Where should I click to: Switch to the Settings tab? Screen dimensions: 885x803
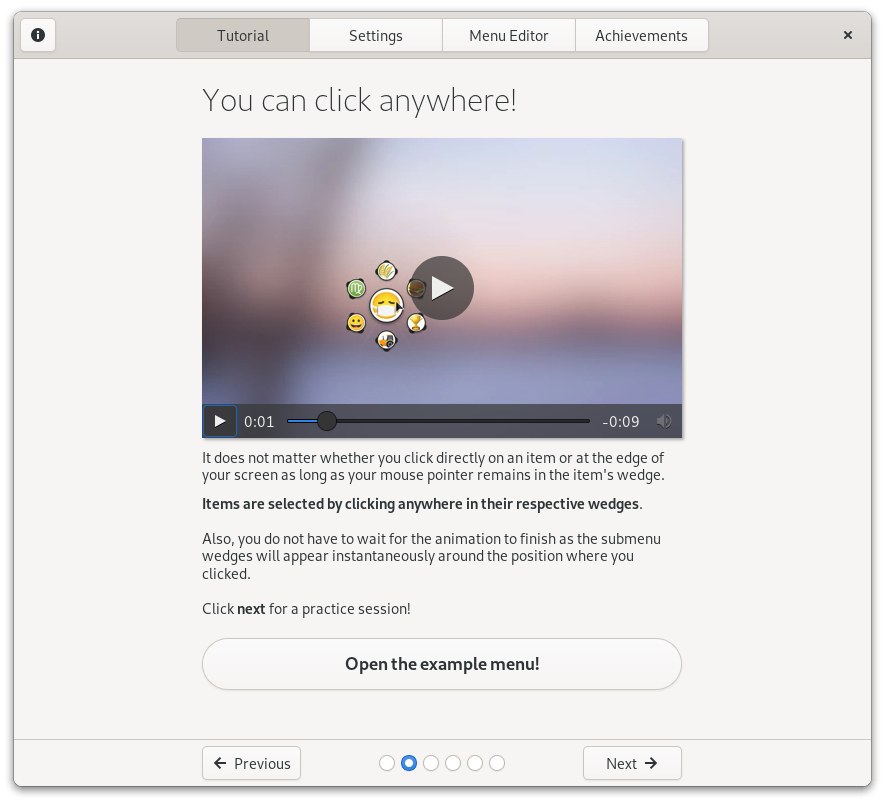pos(376,35)
